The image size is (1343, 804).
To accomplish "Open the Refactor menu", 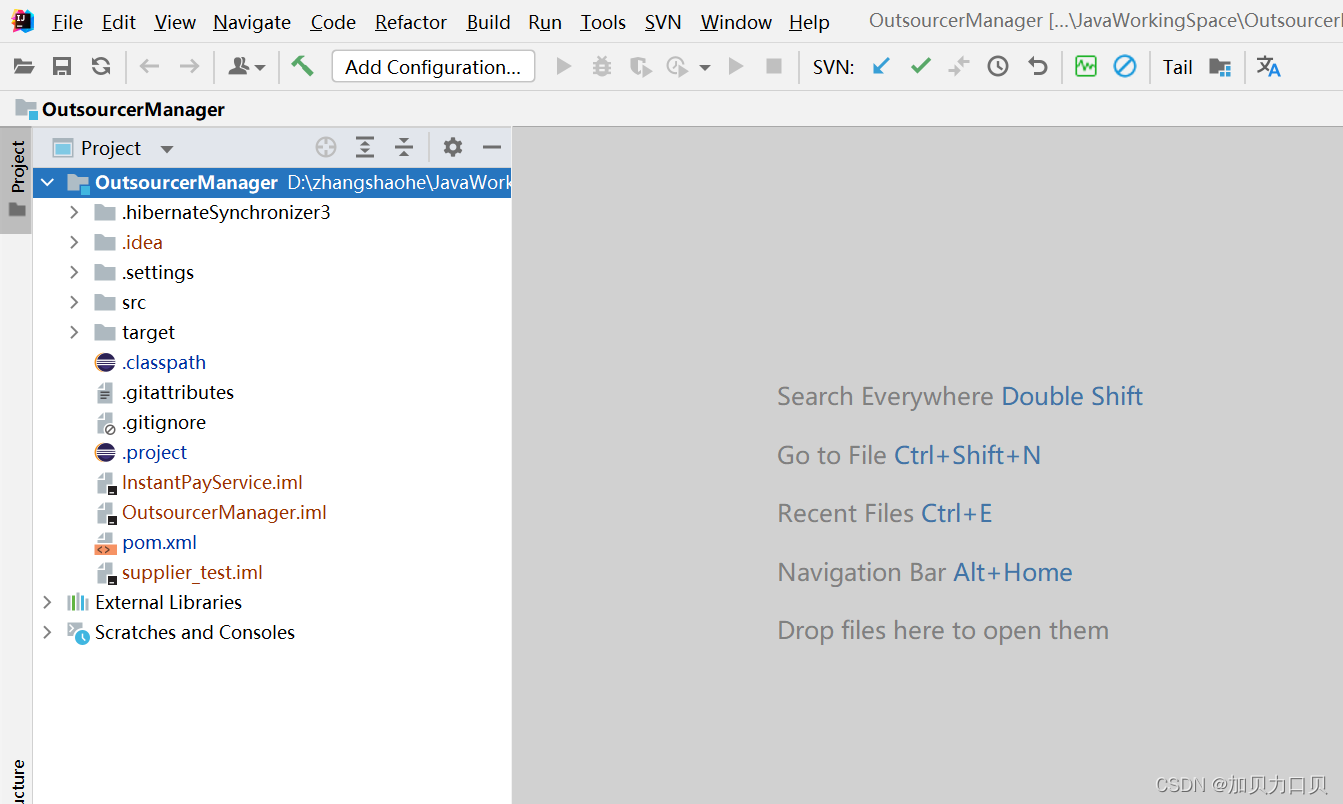I will 411,22.
